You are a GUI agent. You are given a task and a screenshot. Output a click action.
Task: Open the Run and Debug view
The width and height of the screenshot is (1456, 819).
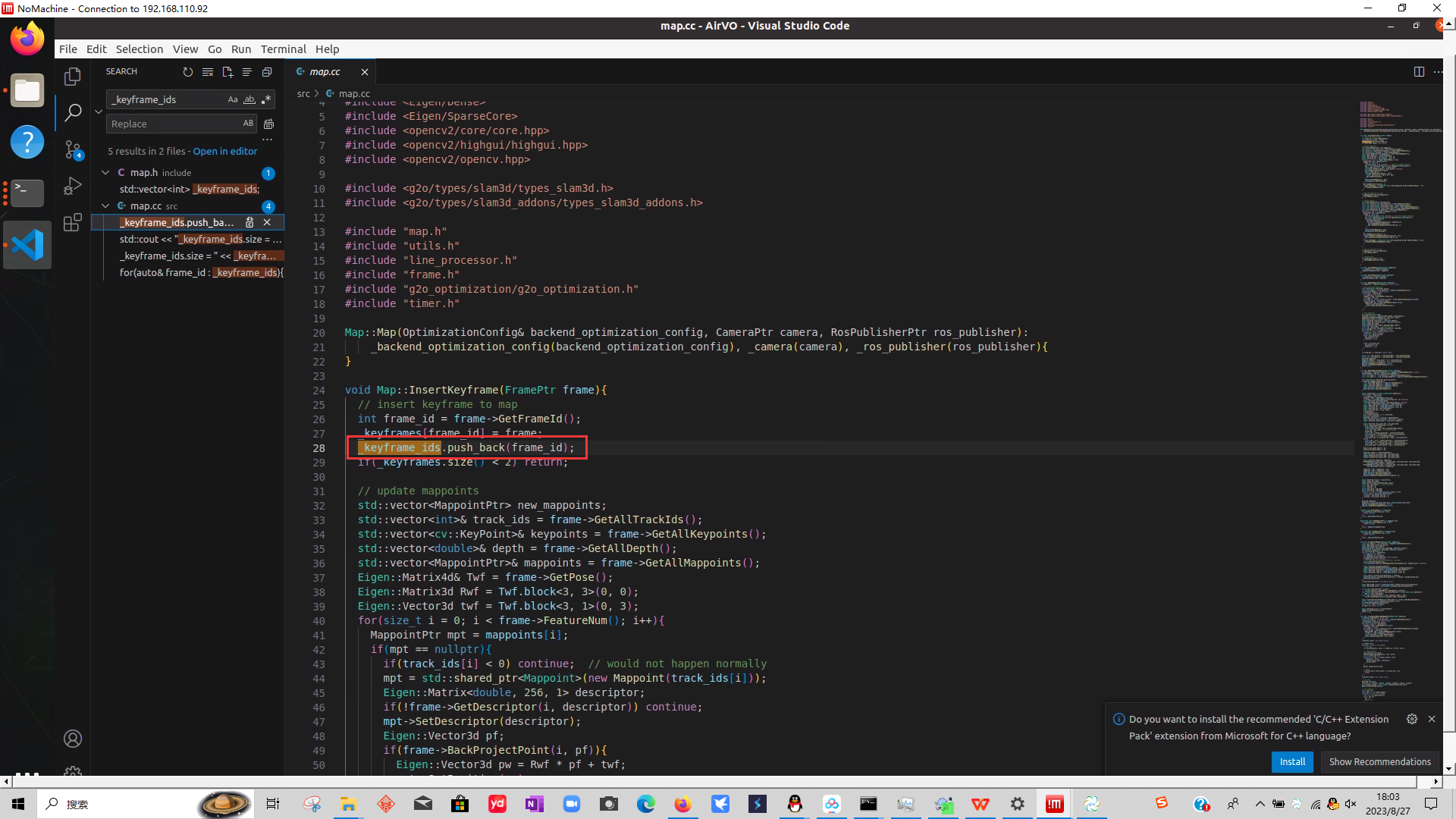point(73,186)
